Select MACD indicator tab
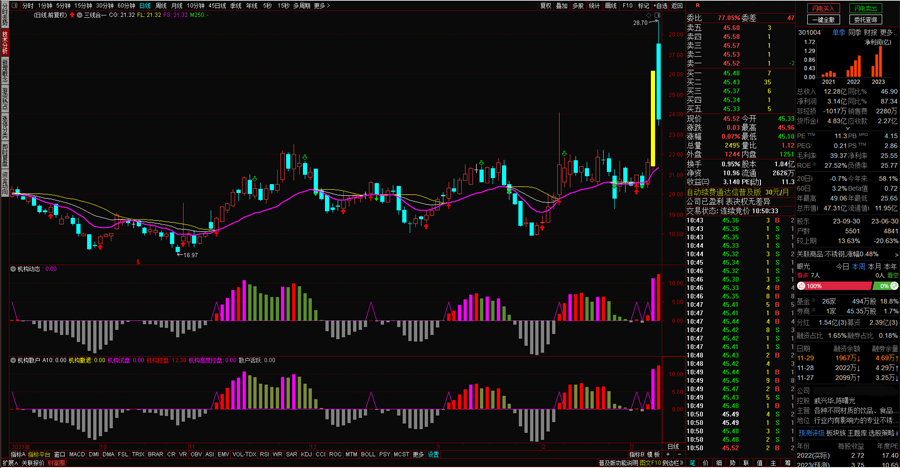900x468 pixels. coord(77,454)
